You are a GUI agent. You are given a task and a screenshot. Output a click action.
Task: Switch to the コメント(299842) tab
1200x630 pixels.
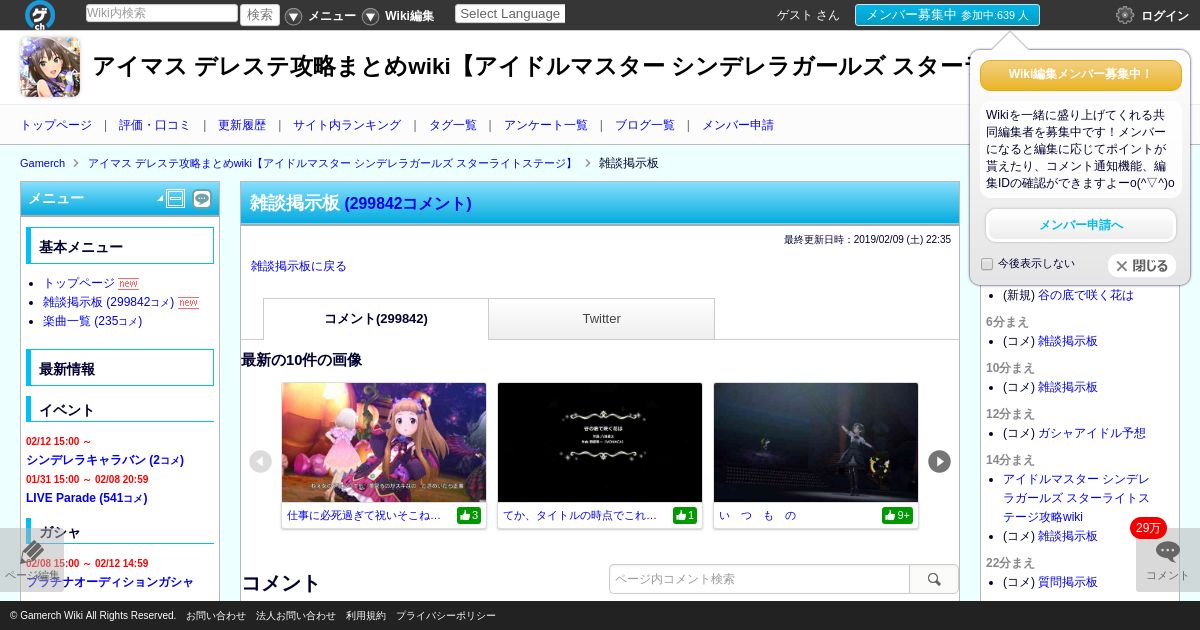[376, 319]
